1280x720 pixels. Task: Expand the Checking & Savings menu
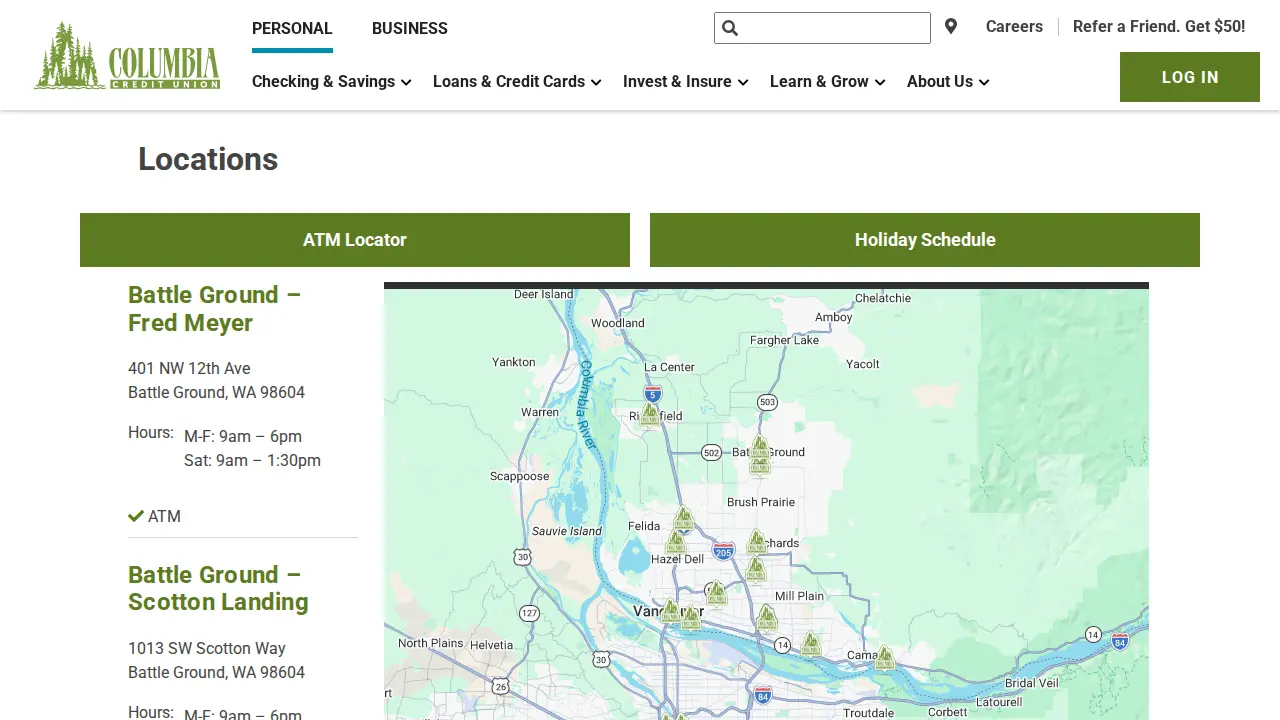click(331, 82)
